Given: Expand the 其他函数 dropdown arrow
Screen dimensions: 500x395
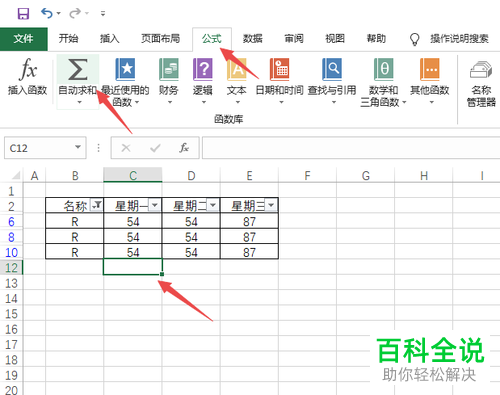Looking at the screenshot, I should [x=432, y=102].
